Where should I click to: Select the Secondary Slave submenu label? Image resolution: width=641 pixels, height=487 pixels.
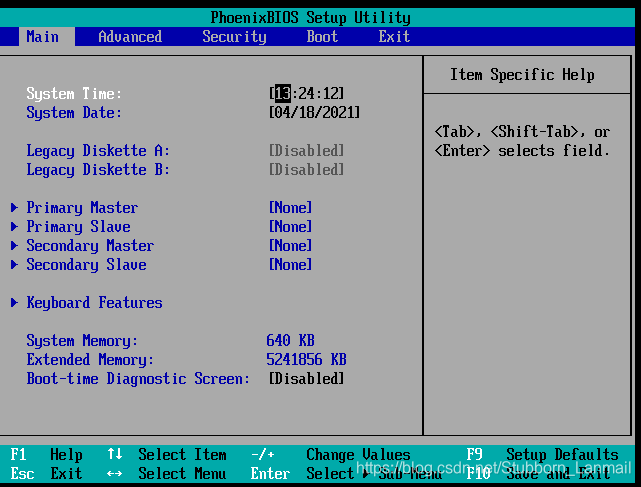86,265
